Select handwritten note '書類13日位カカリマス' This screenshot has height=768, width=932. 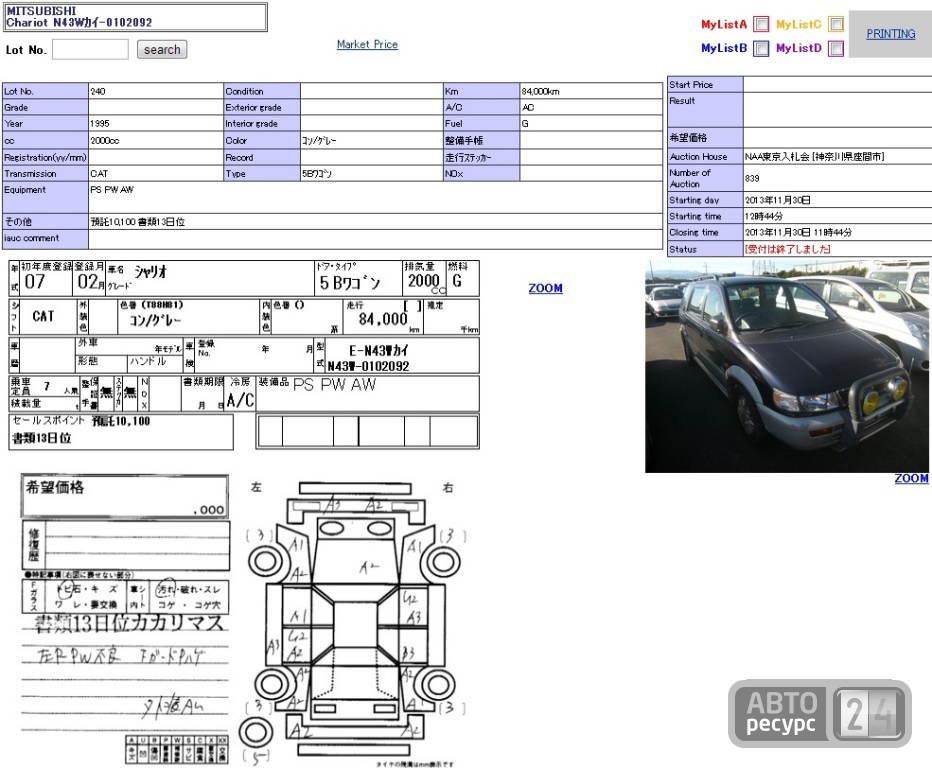coord(128,623)
